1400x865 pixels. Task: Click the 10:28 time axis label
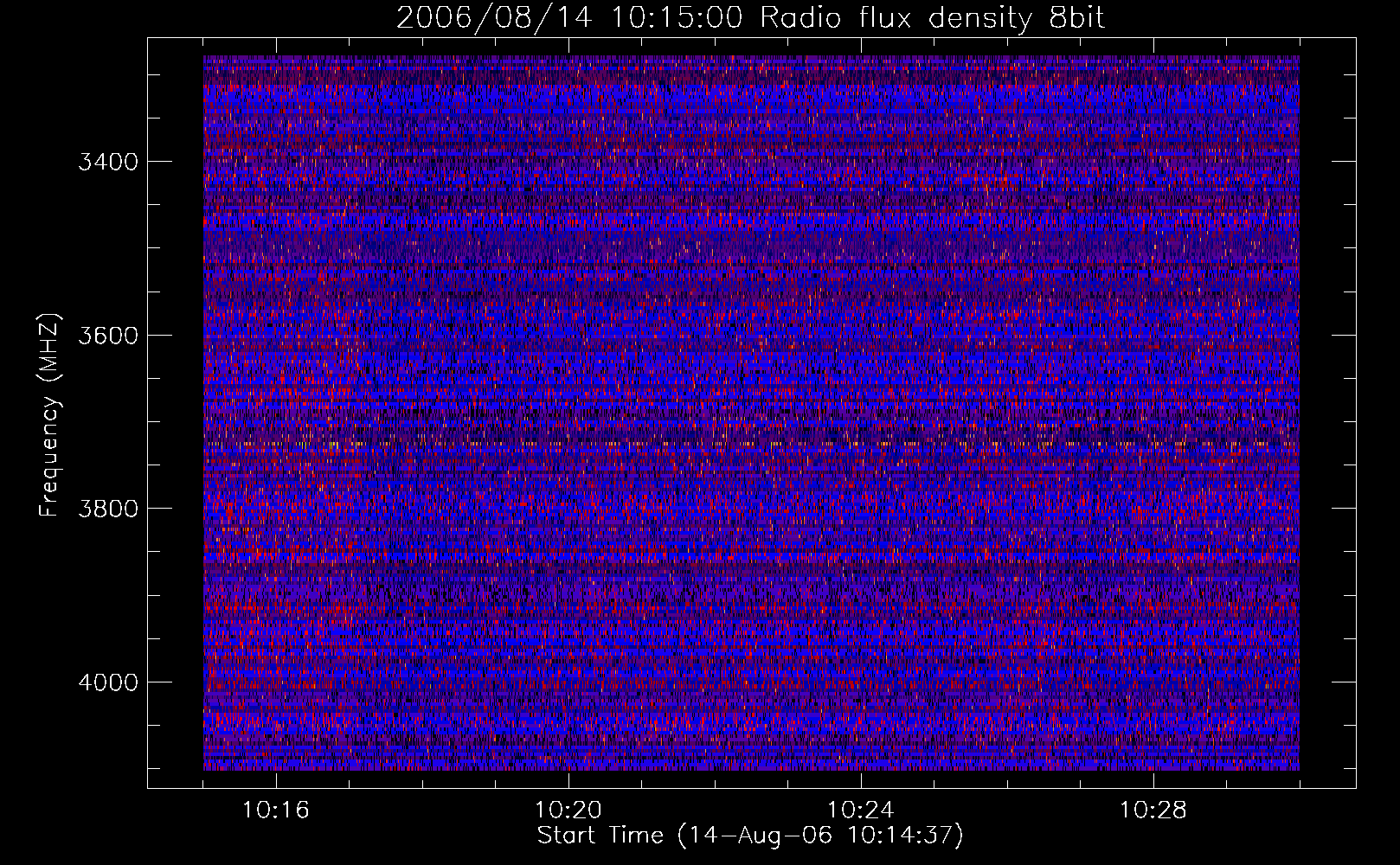click(1153, 811)
